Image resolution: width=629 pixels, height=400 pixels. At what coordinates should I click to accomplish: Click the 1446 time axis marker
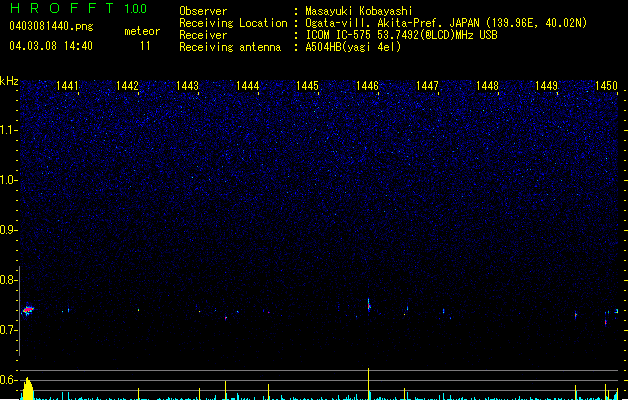coord(367,86)
